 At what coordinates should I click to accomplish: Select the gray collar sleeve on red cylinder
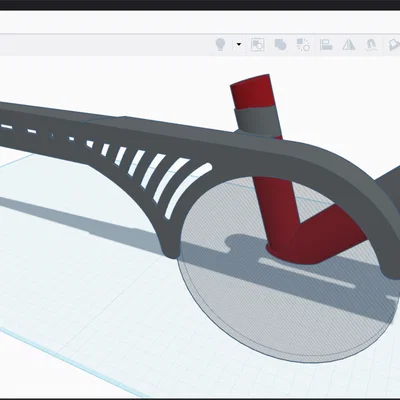(x=257, y=121)
